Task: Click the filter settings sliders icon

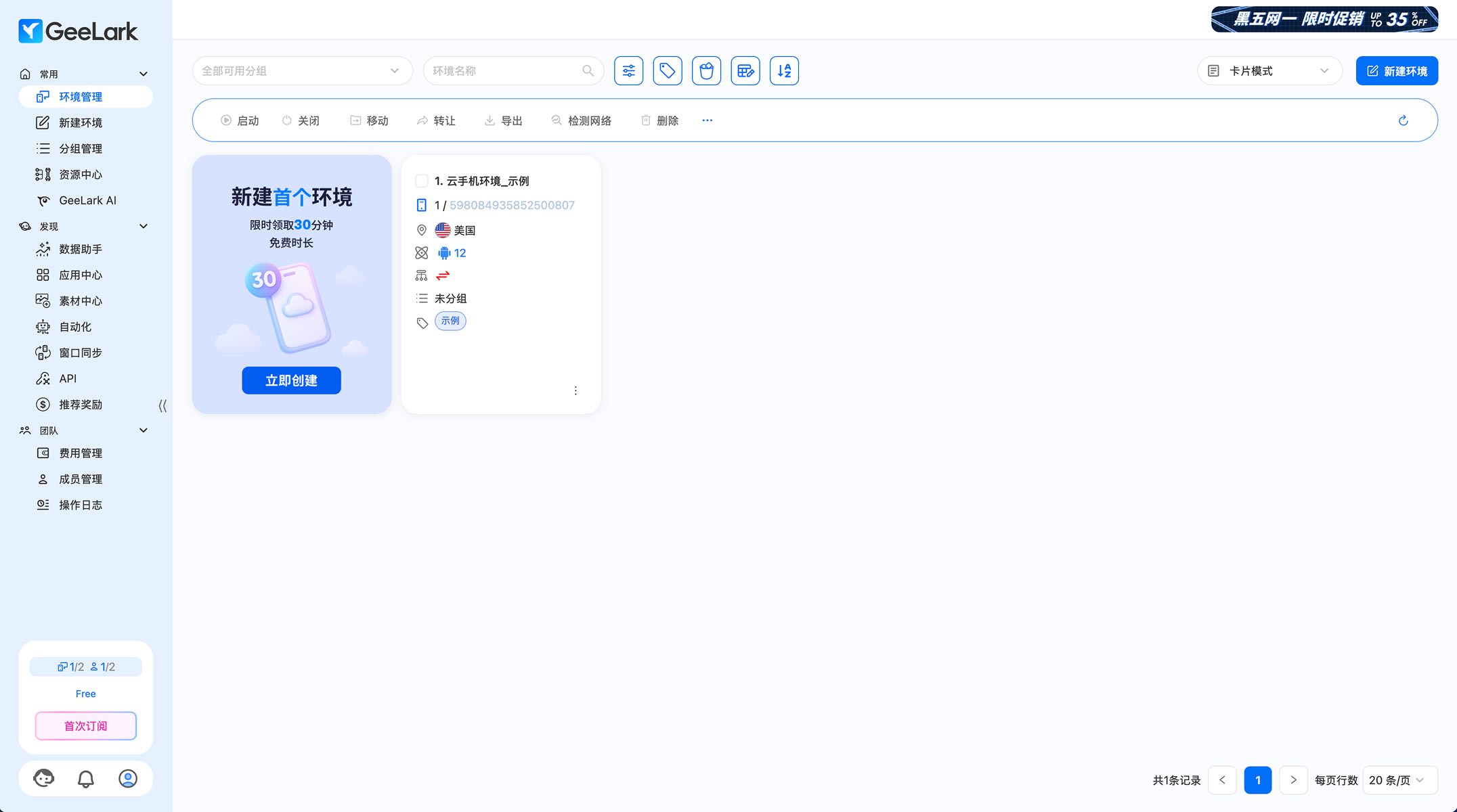Action: [x=628, y=71]
